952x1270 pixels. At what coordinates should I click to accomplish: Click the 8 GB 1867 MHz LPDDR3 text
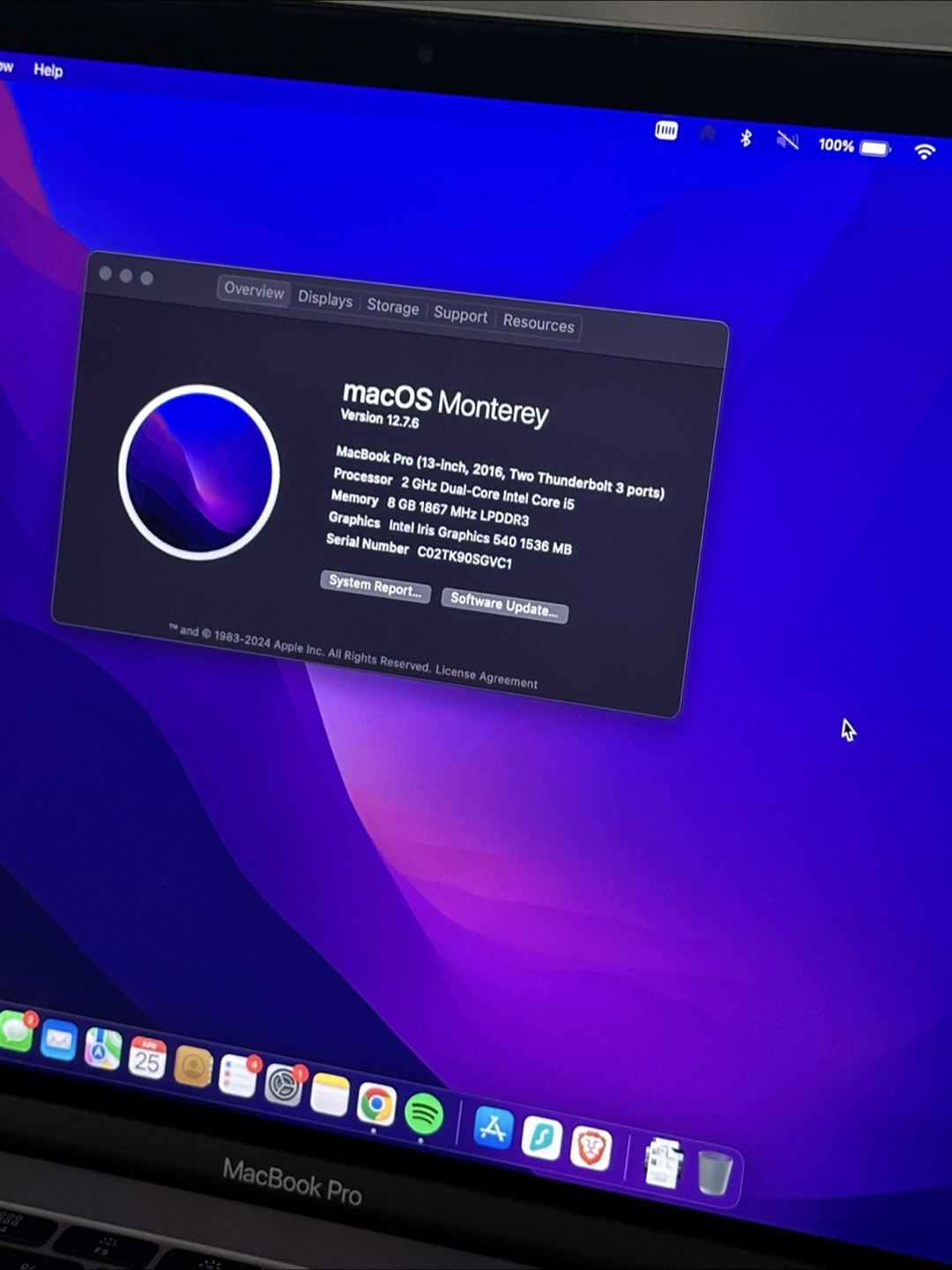(457, 511)
